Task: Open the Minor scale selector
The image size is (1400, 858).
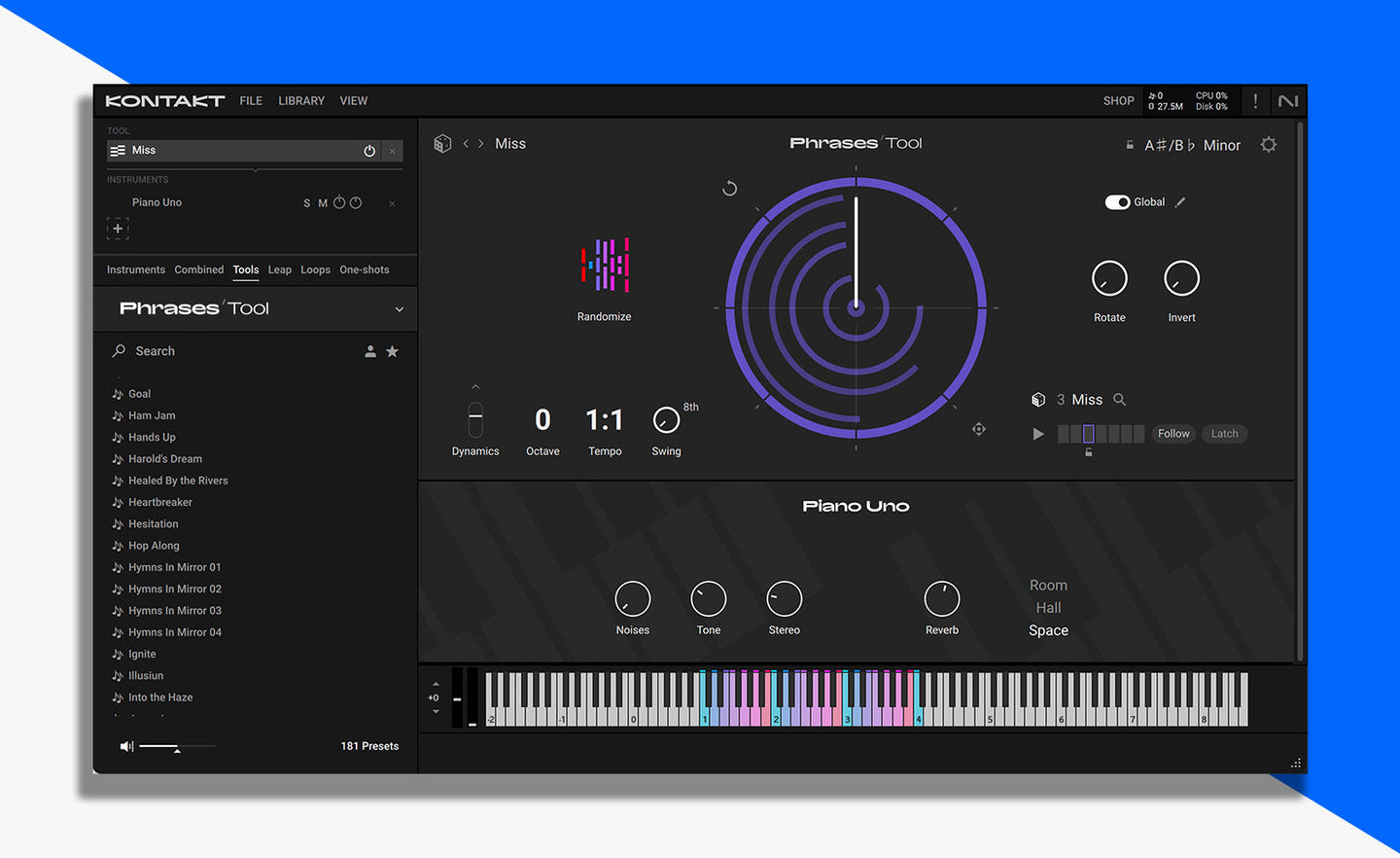Action: point(1222,145)
